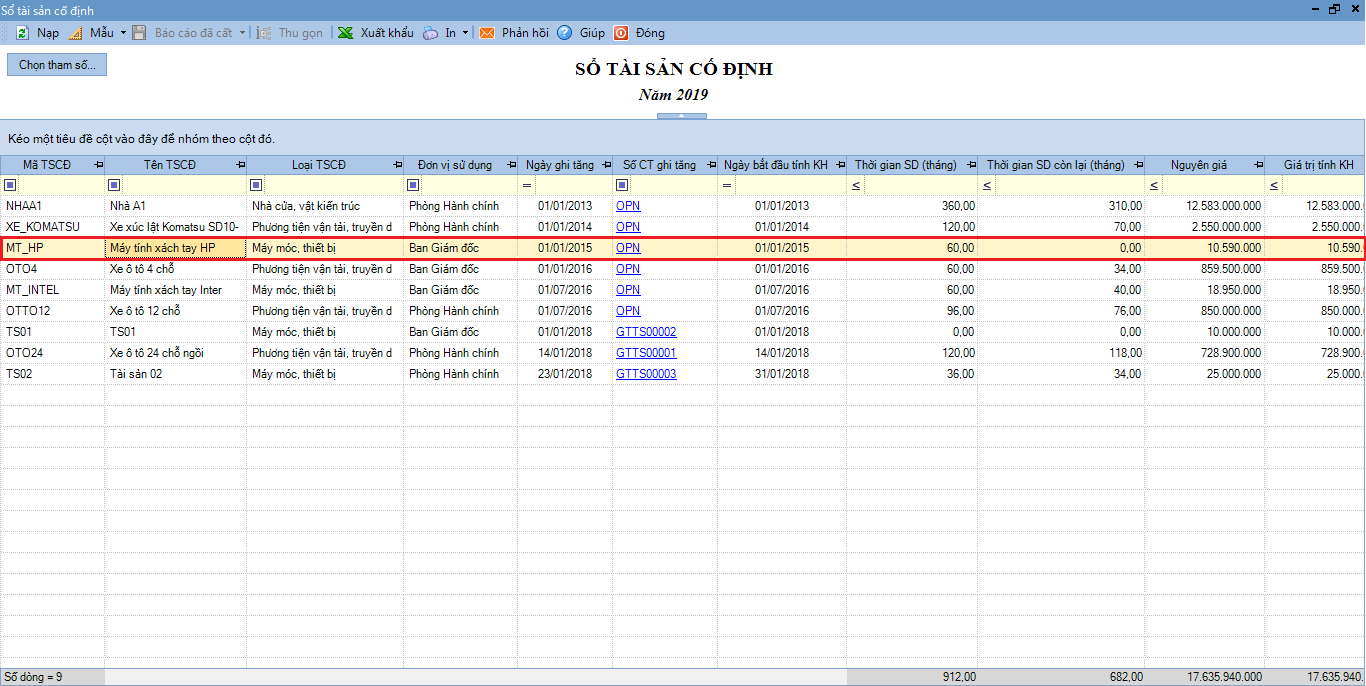Open the In print options arrow
The image size is (1366, 686).
pos(465,33)
